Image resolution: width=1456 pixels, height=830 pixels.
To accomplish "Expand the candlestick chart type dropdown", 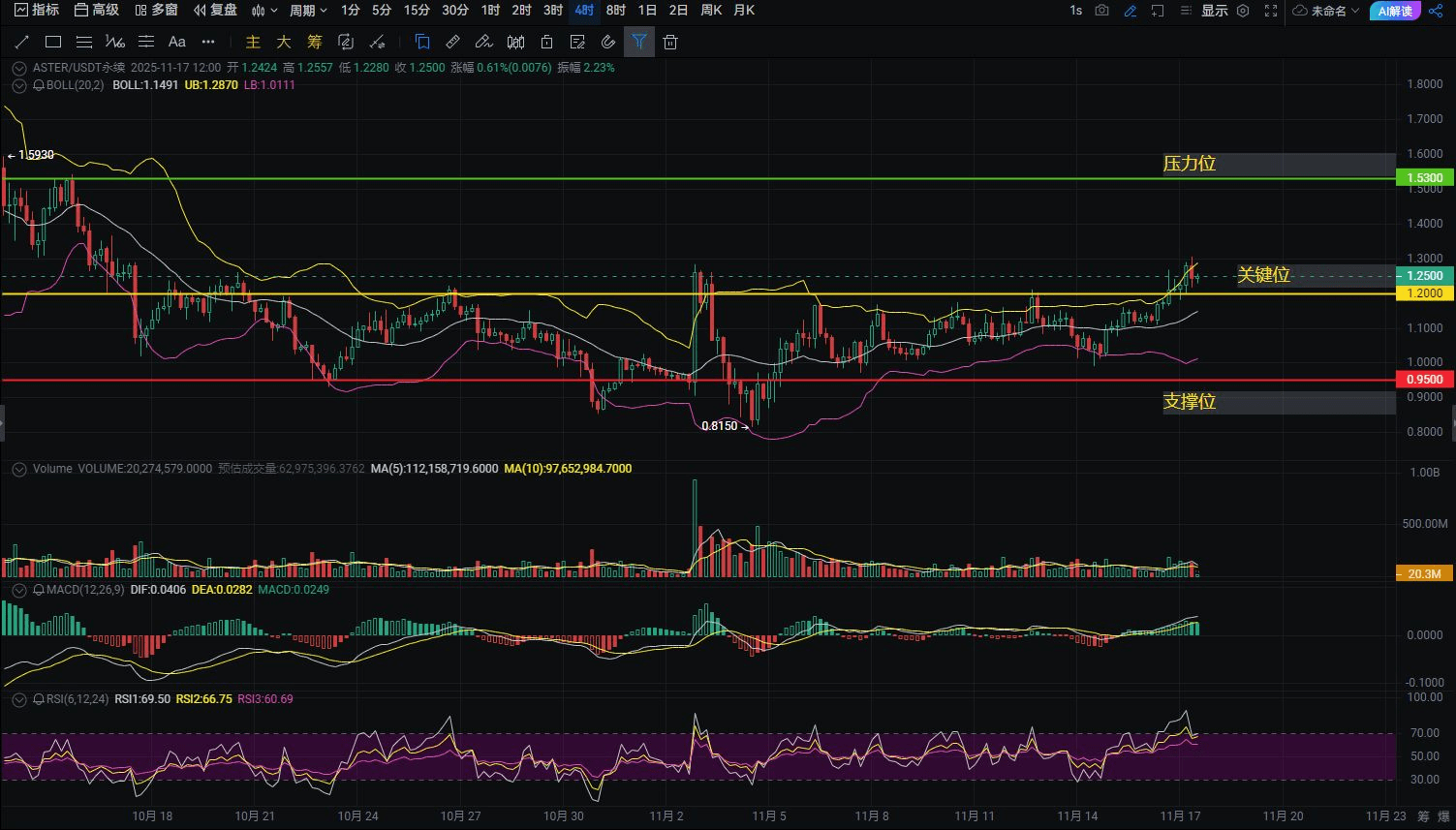I will click(x=263, y=11).
